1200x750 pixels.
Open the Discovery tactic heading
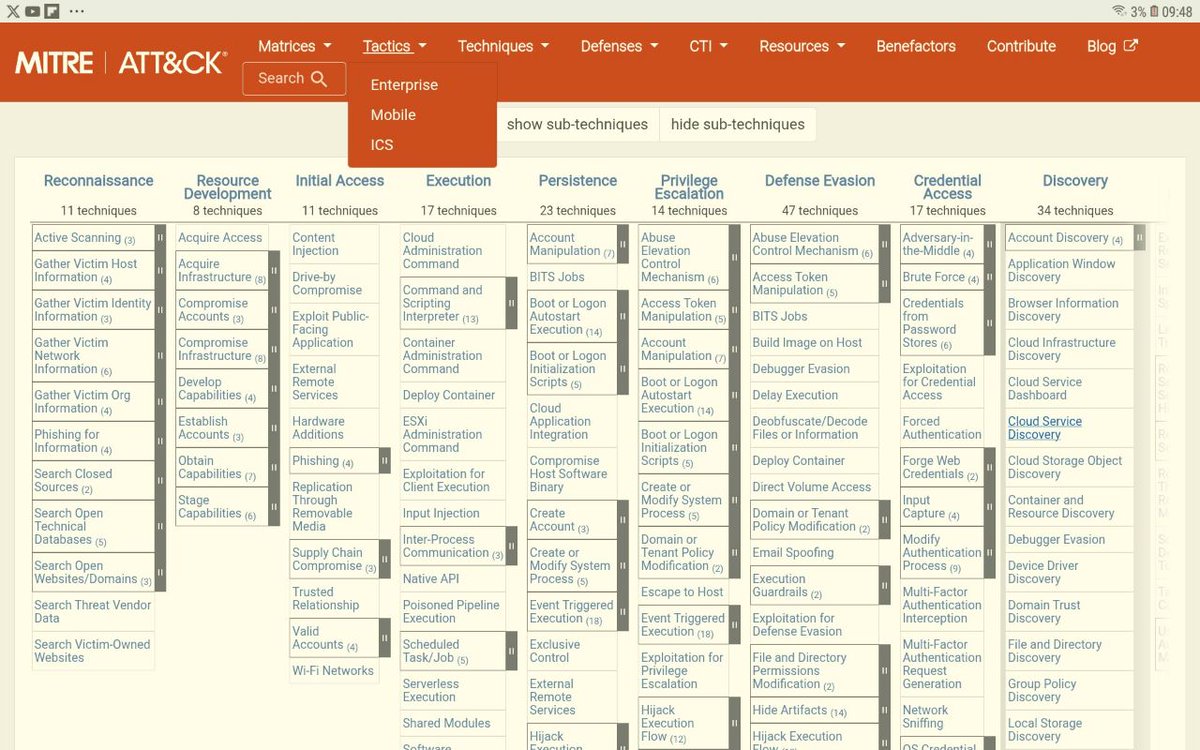[1075, 181]
